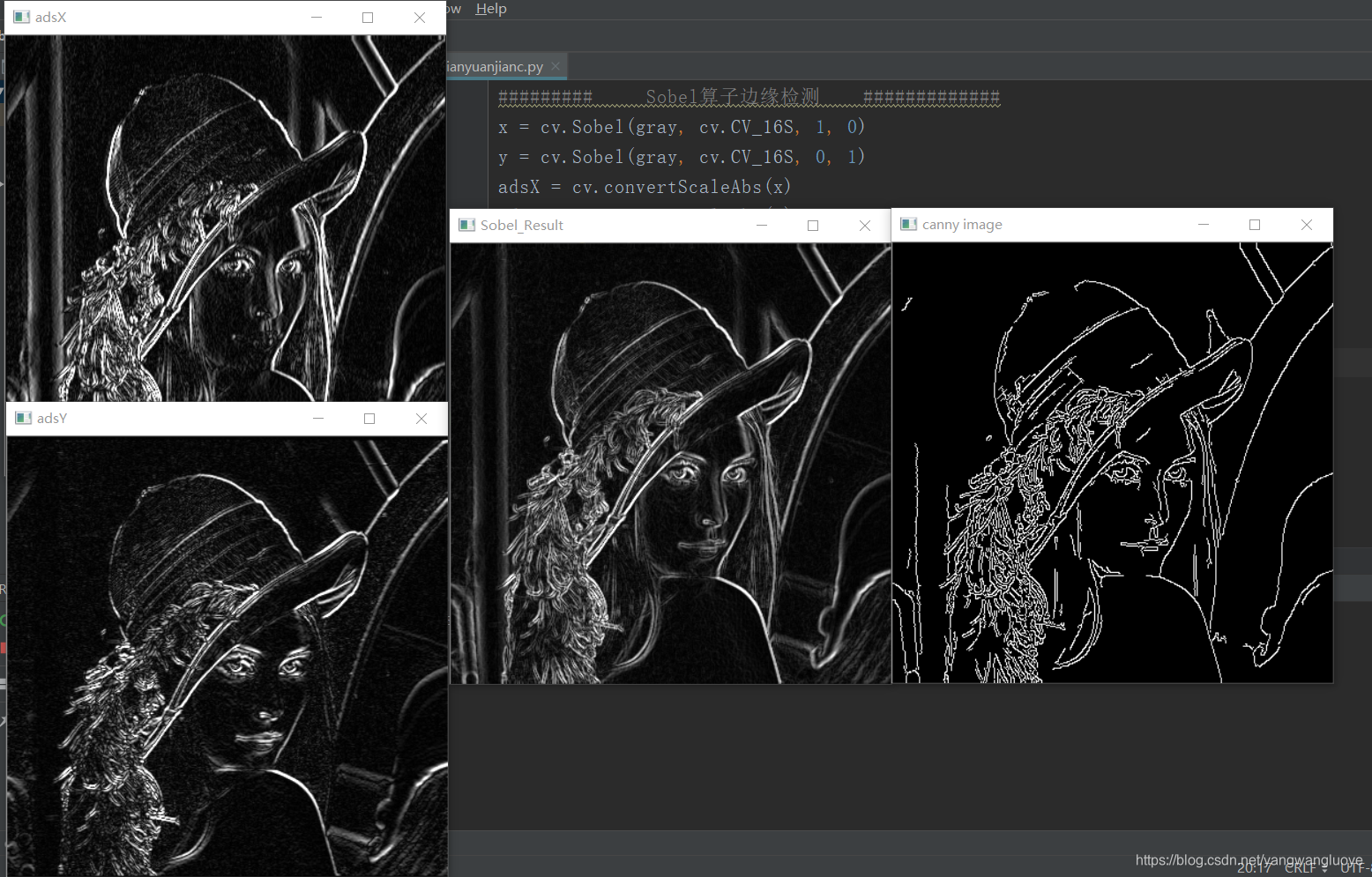This screenshot has width=1372, height=877.
Task: Click the adsY window title text
Action: coord(52,418)
